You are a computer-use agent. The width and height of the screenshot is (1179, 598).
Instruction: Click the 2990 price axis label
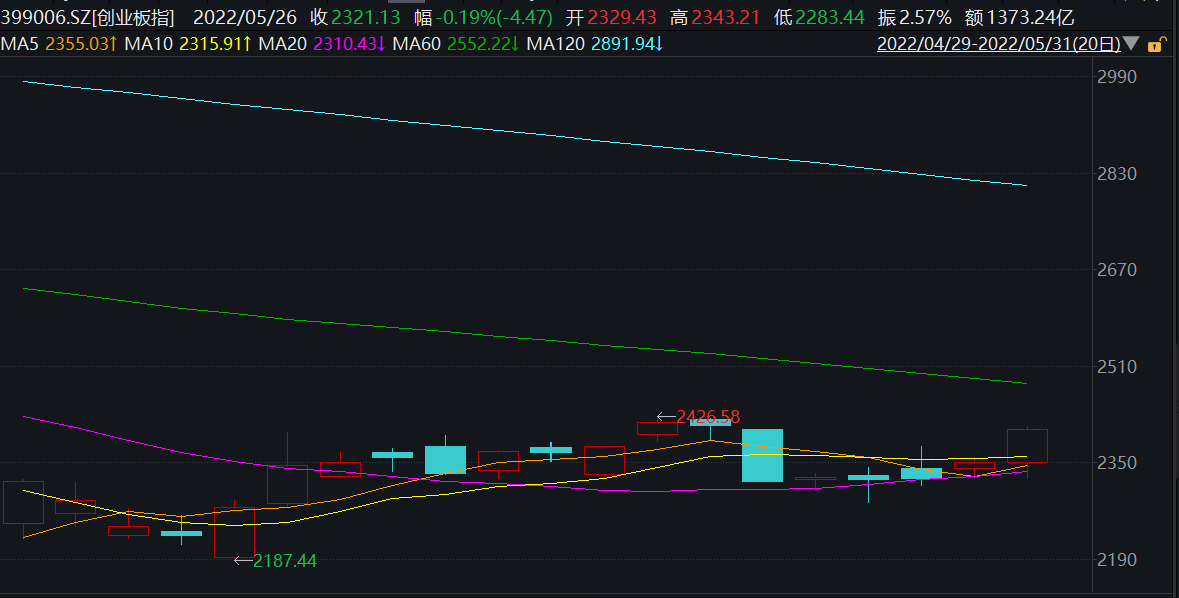pos(1118,78)
